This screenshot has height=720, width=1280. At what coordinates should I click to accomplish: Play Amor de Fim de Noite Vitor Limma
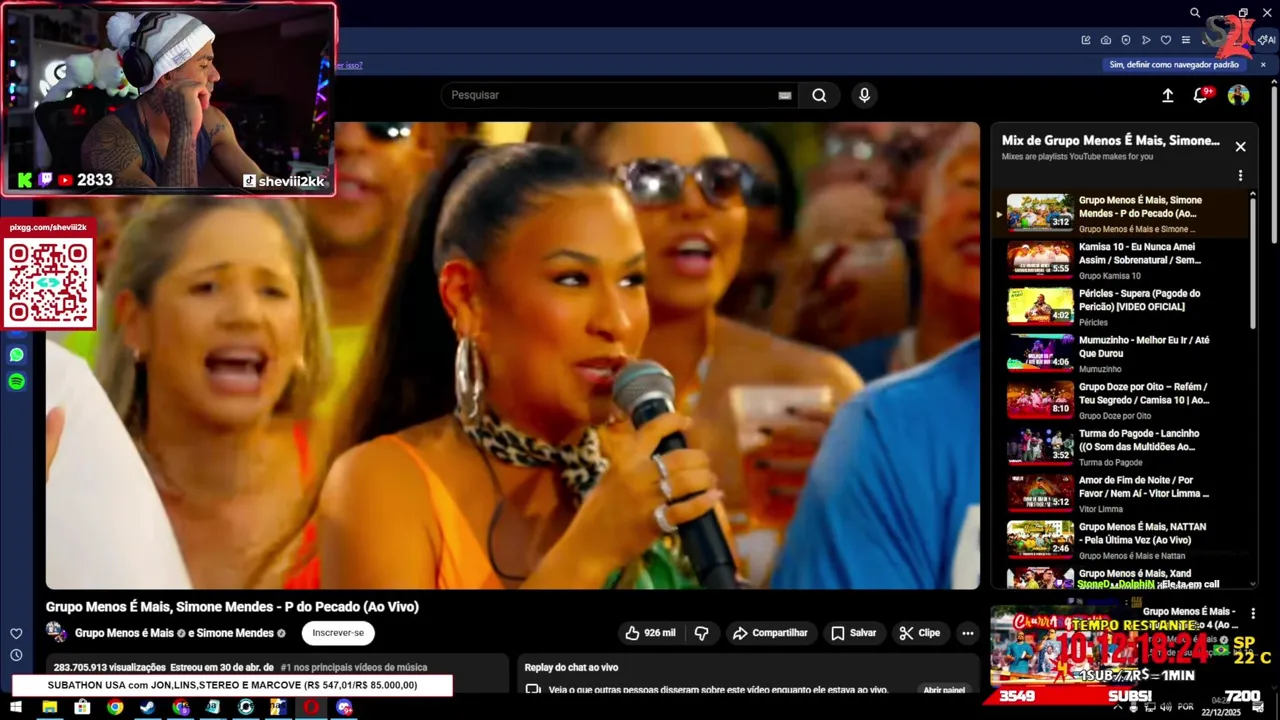[1126, 494]
